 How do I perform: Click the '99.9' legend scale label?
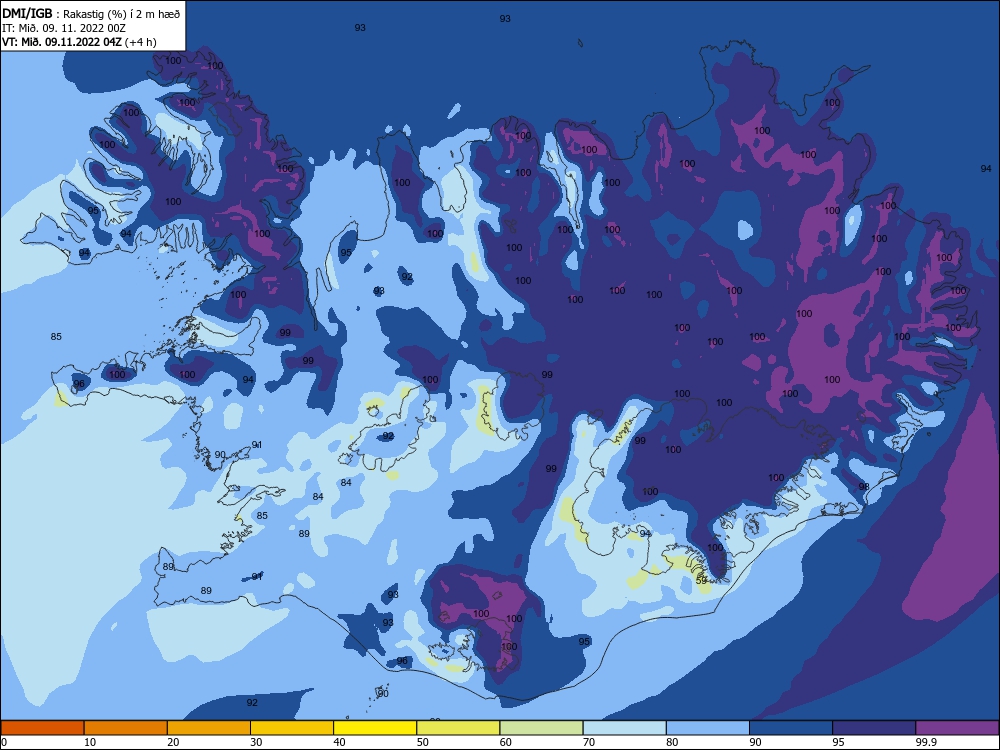[x=925, y=742]
